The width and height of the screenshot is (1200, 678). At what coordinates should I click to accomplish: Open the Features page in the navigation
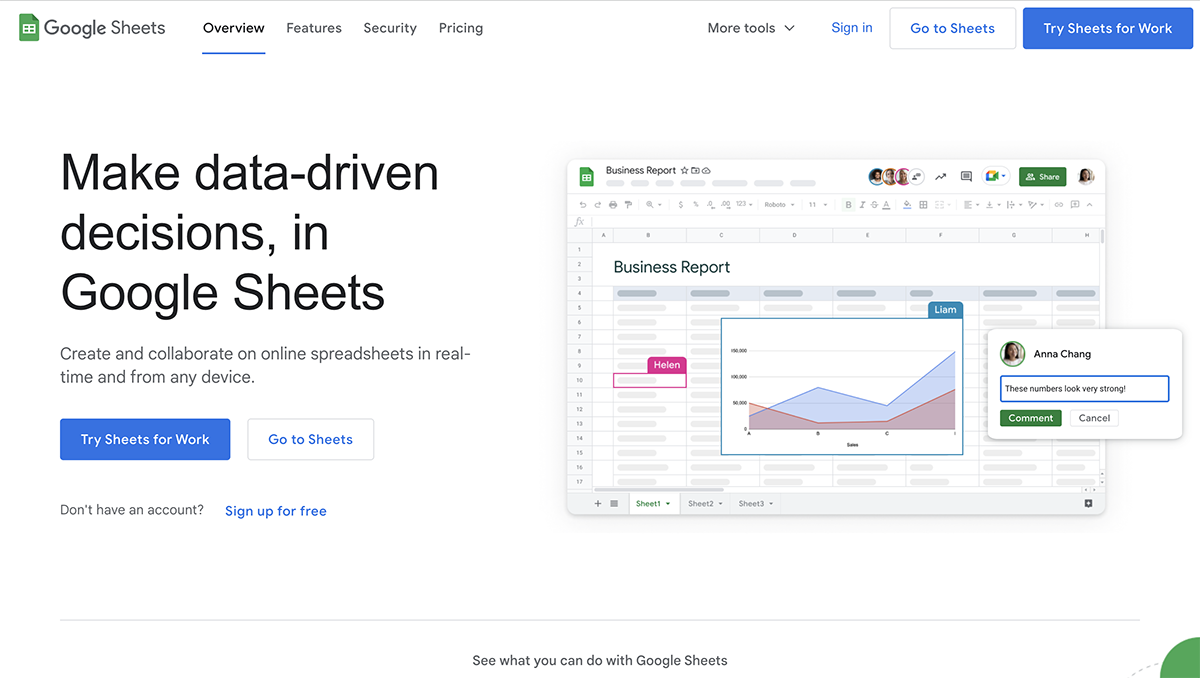pyautogui.click(x=313, y=28)
